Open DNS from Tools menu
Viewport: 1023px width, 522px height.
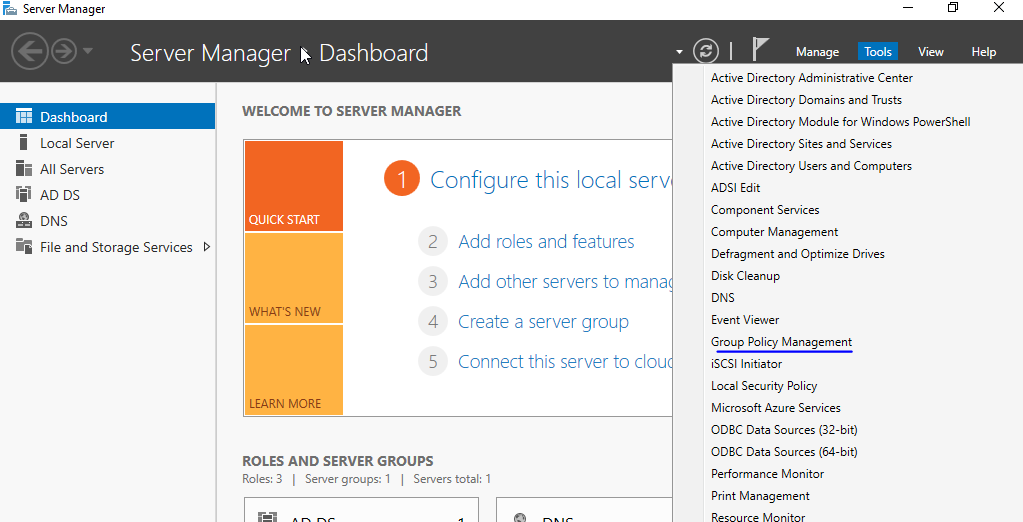[x=722, y=298]
